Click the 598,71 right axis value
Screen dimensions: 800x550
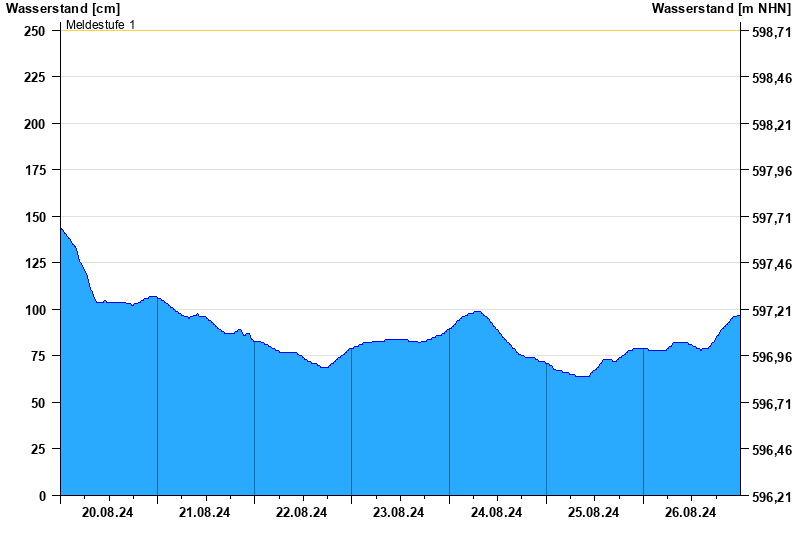pyautogui.click(x=771, y=32)
